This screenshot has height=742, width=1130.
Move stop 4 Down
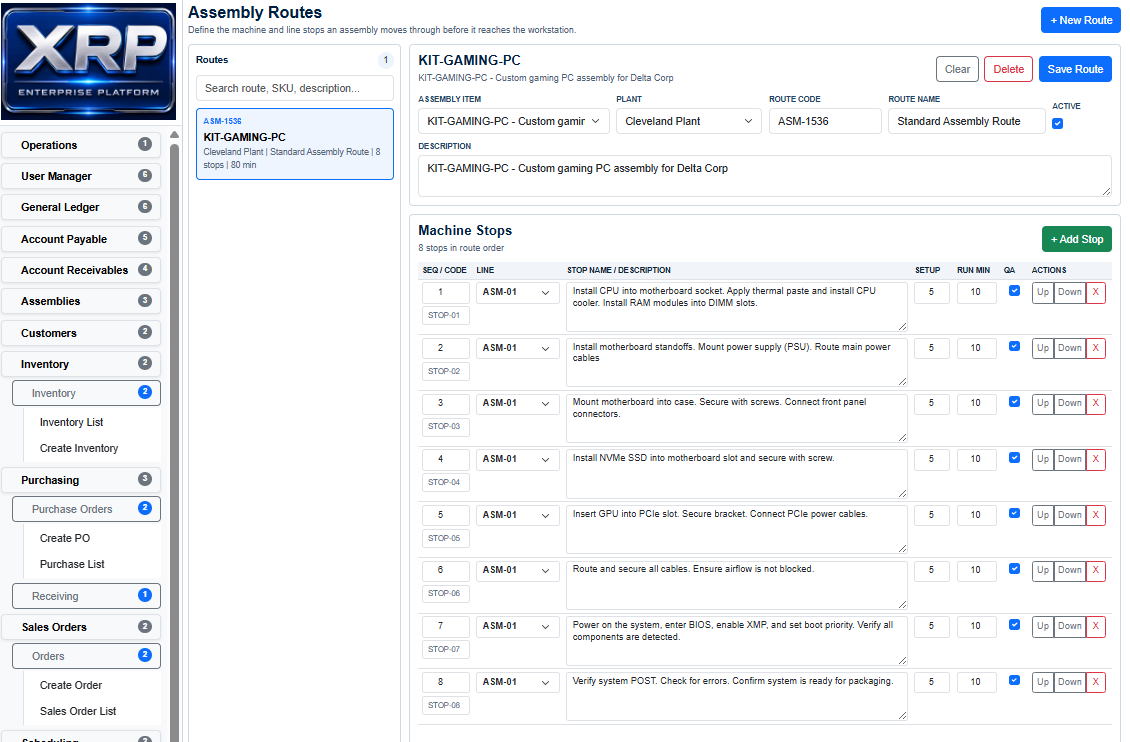click(x=1069, y=460)
